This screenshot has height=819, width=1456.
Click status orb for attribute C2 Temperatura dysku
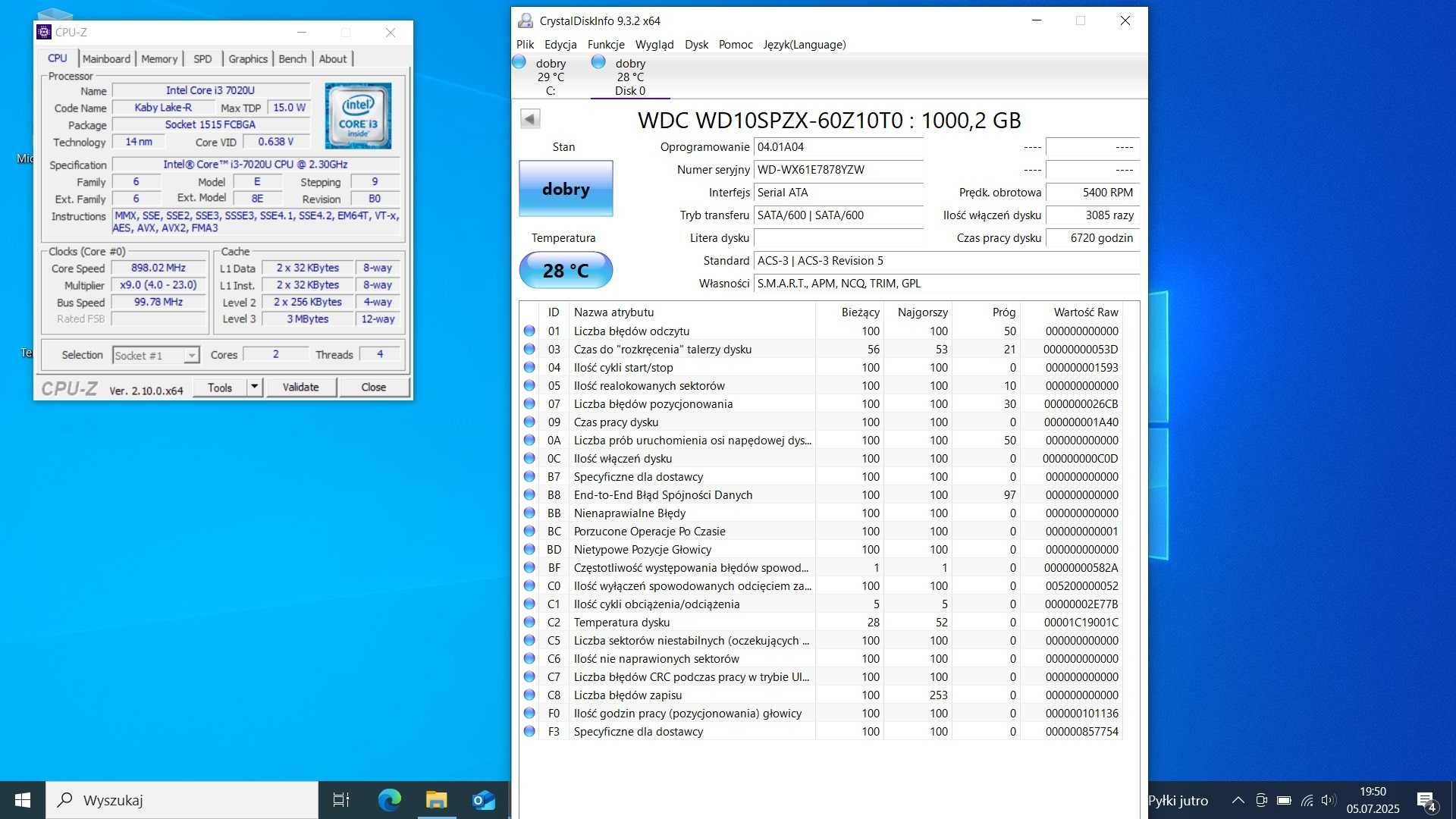click(529, 622)
